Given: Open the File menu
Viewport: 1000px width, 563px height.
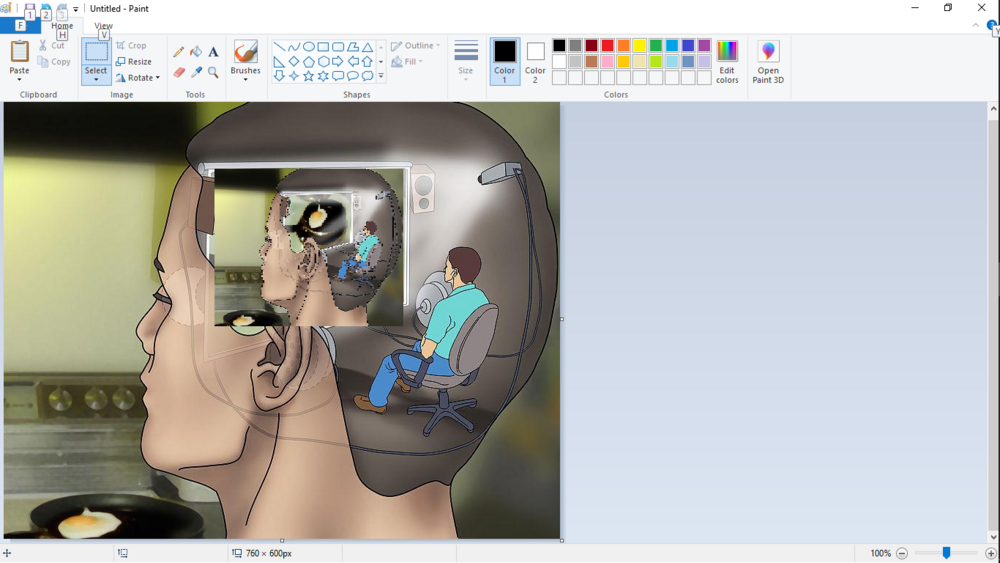Looking at the screenshot, I should (20, 26).
